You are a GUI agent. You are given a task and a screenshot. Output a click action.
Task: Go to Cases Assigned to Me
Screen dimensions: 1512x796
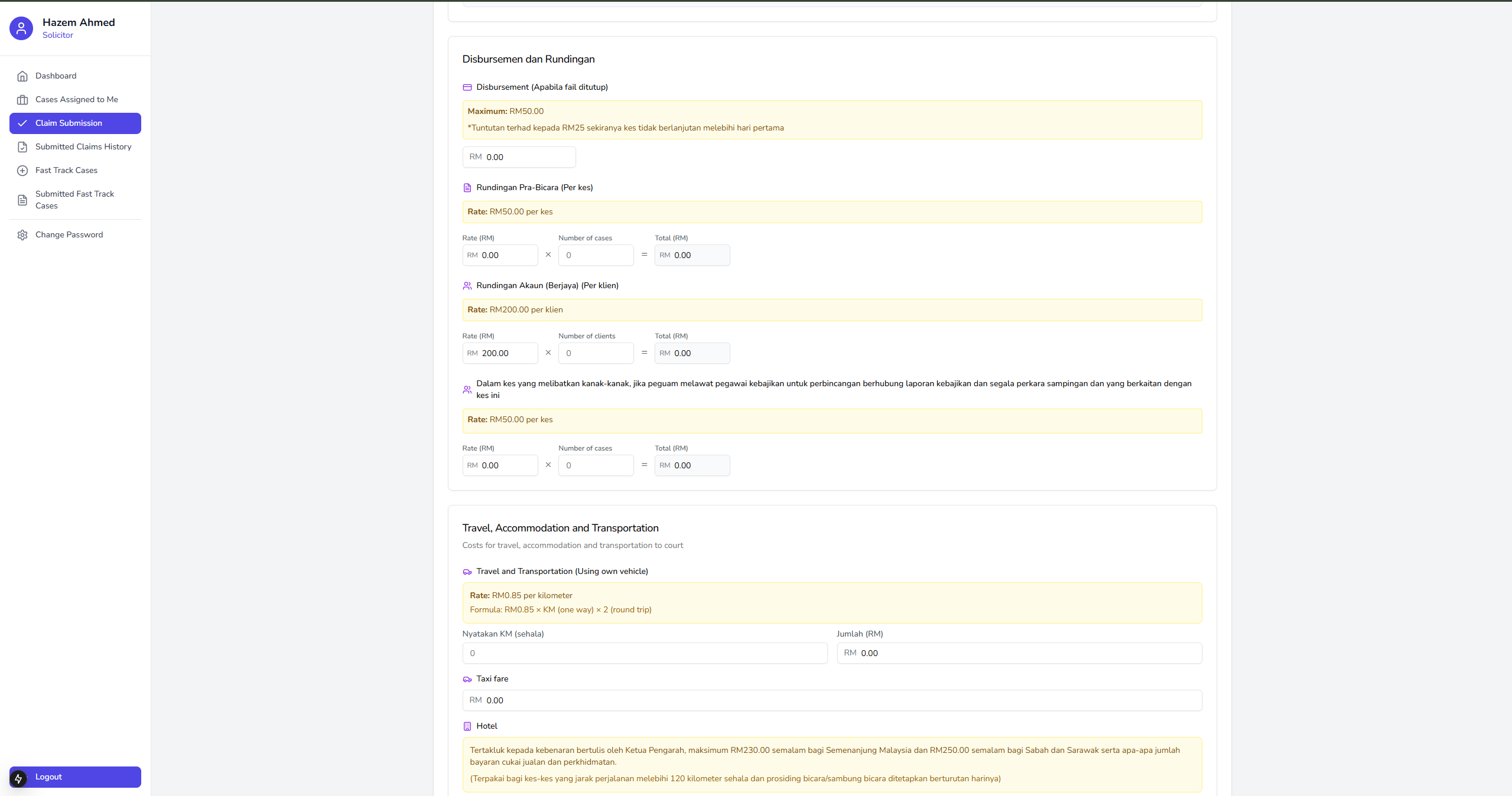point(76,99)
